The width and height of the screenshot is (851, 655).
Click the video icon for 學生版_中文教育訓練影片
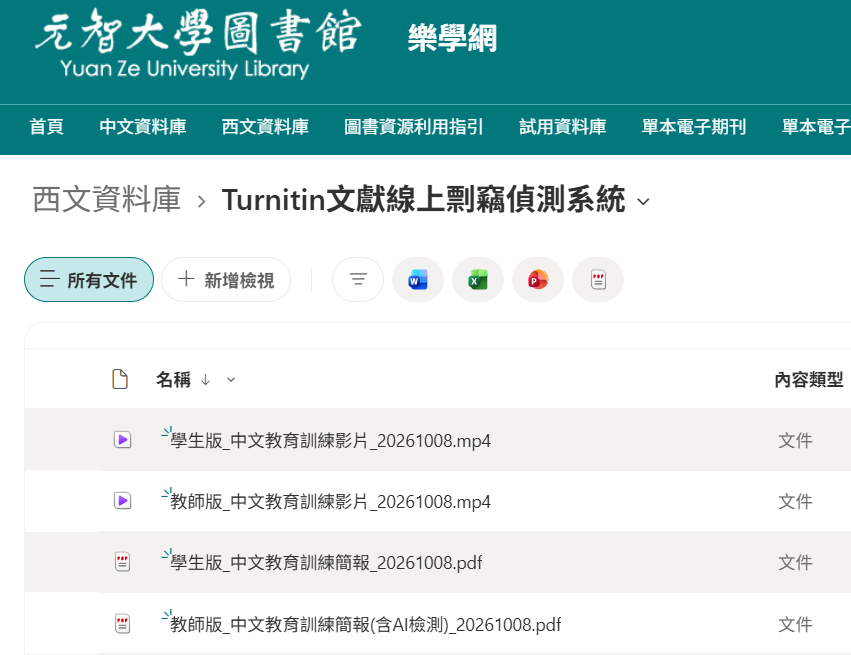click(x=123, y=440)
